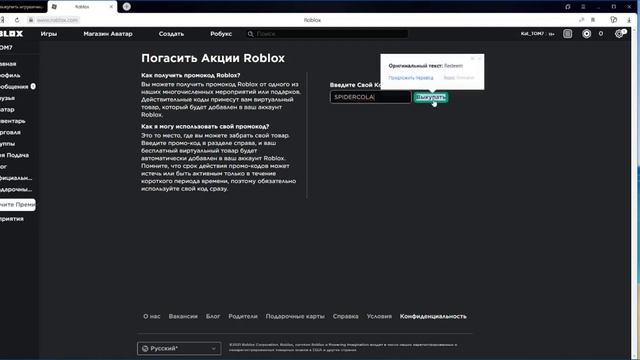The width and height of the screenshot is (640, 360).
Task: Close the translation popup with its X
Action: [x=480, y=58]
